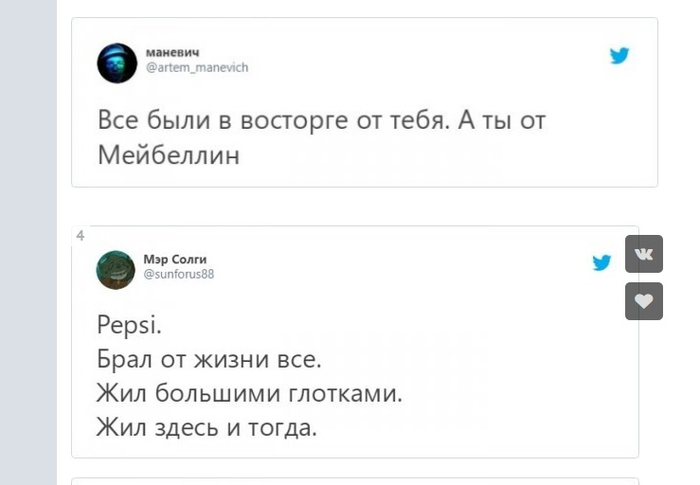Click the number 4 label above the tweet
The width and height of the screenshot is (700, 485).
point(80,235)
